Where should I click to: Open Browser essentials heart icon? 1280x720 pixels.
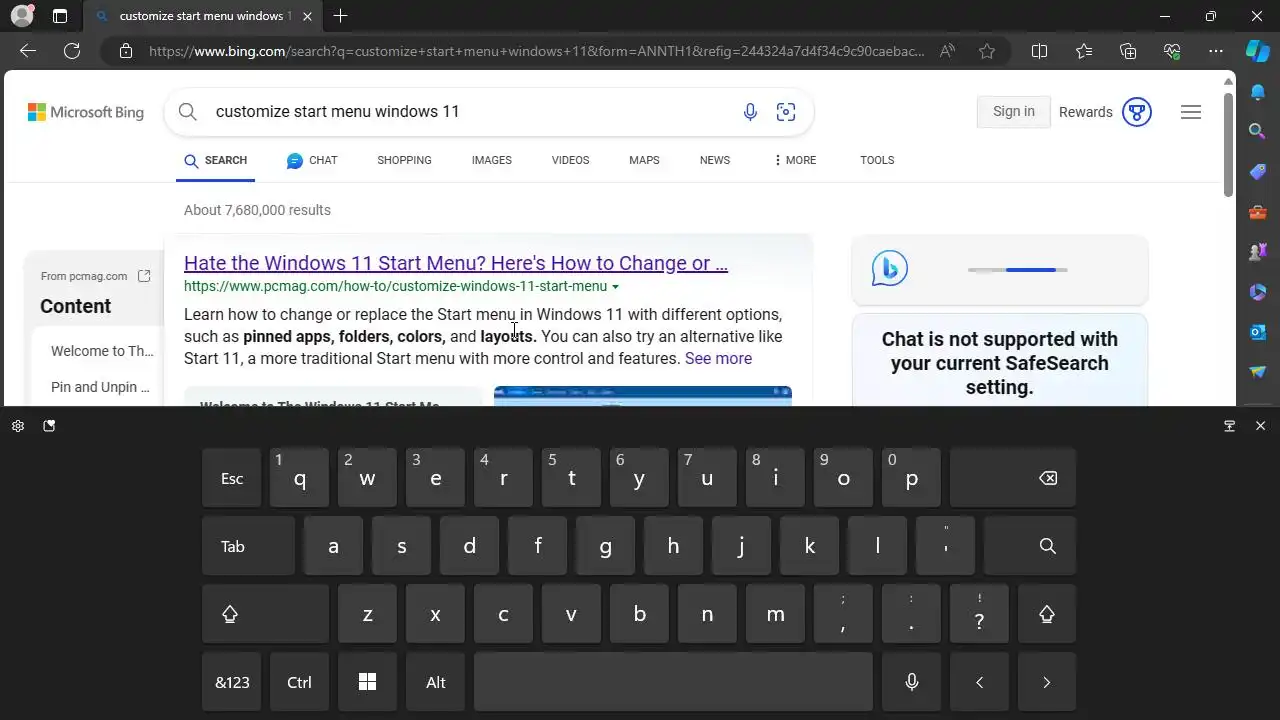pos(1172,51)
